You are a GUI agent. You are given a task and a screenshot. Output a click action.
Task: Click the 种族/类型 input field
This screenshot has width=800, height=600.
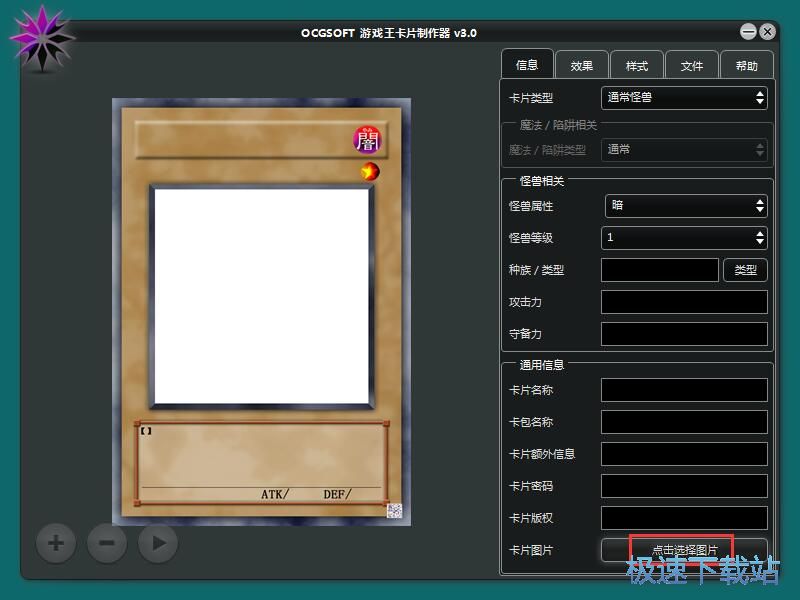point(660,270)
